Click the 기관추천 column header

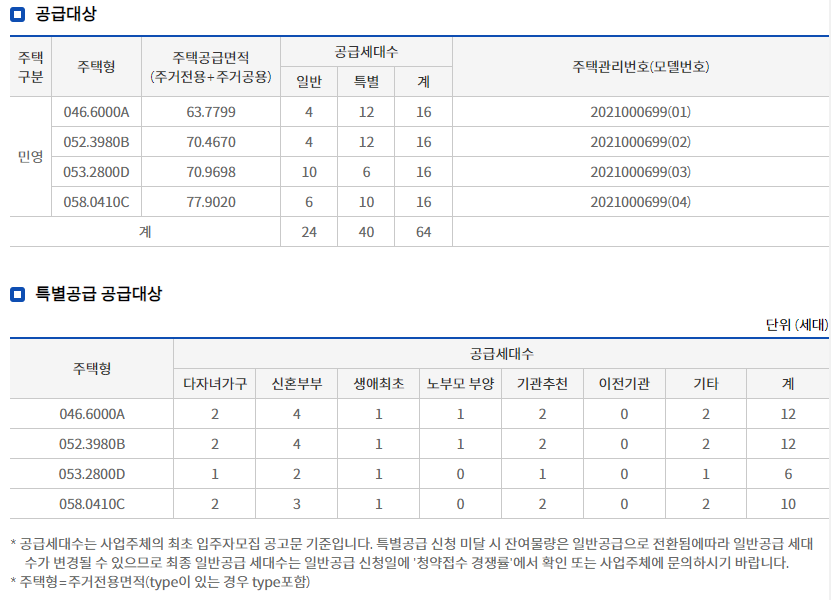(542, 384)
